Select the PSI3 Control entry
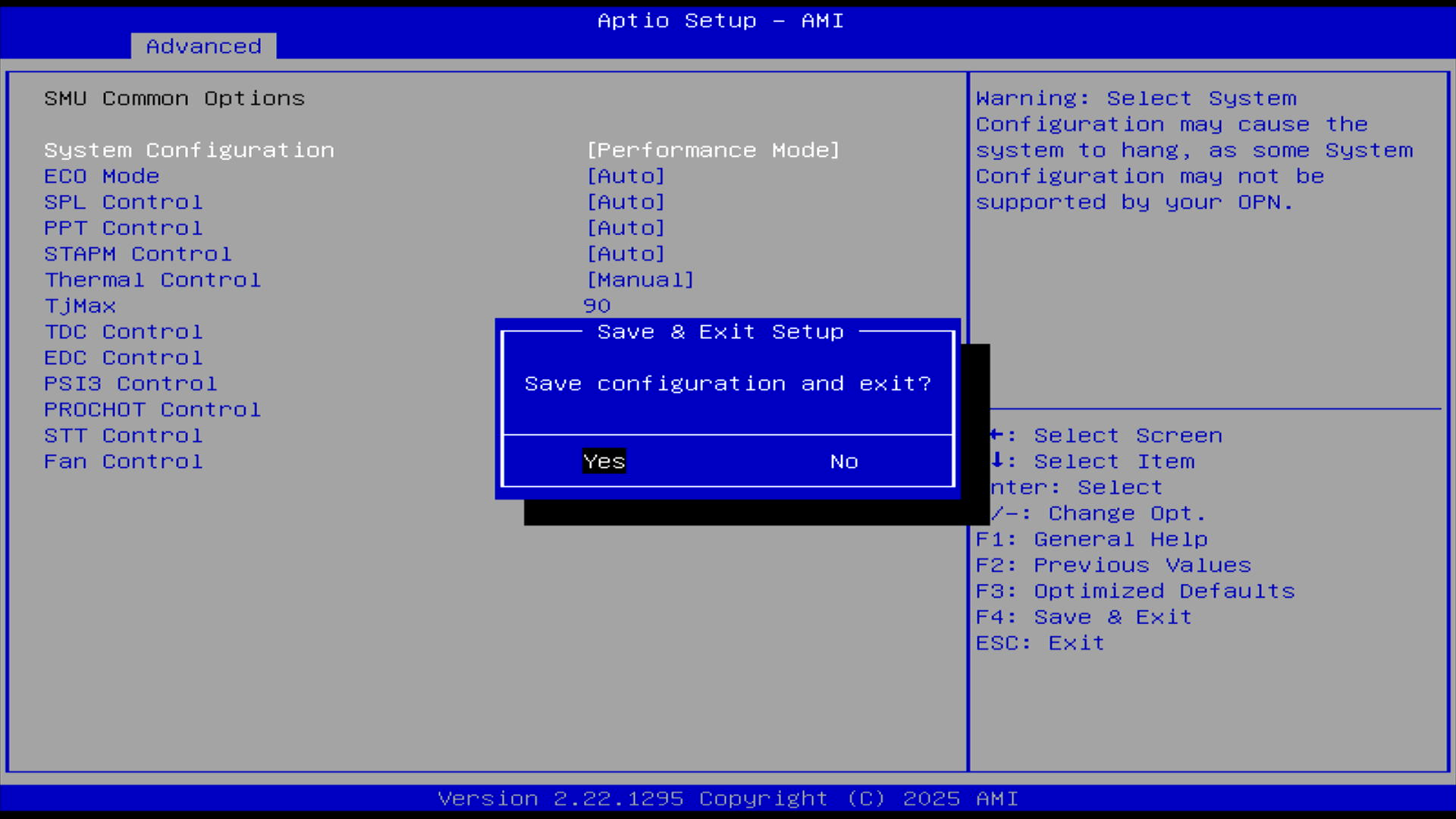The height and width of the screenshot is (819, 1456). pyautogui.click(x=130, y=384)
